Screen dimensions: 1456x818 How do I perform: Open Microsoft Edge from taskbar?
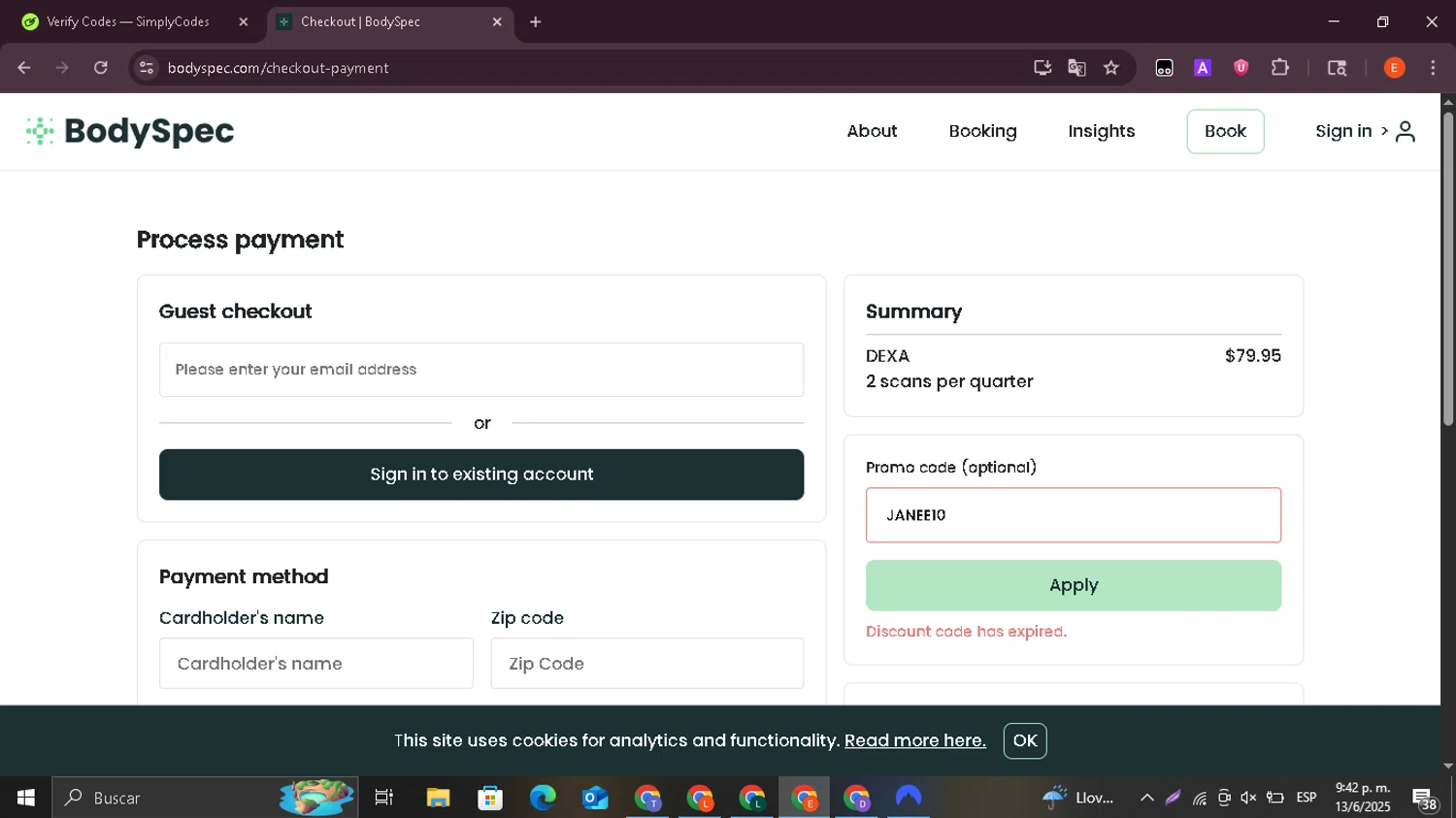tap(543, 798)
